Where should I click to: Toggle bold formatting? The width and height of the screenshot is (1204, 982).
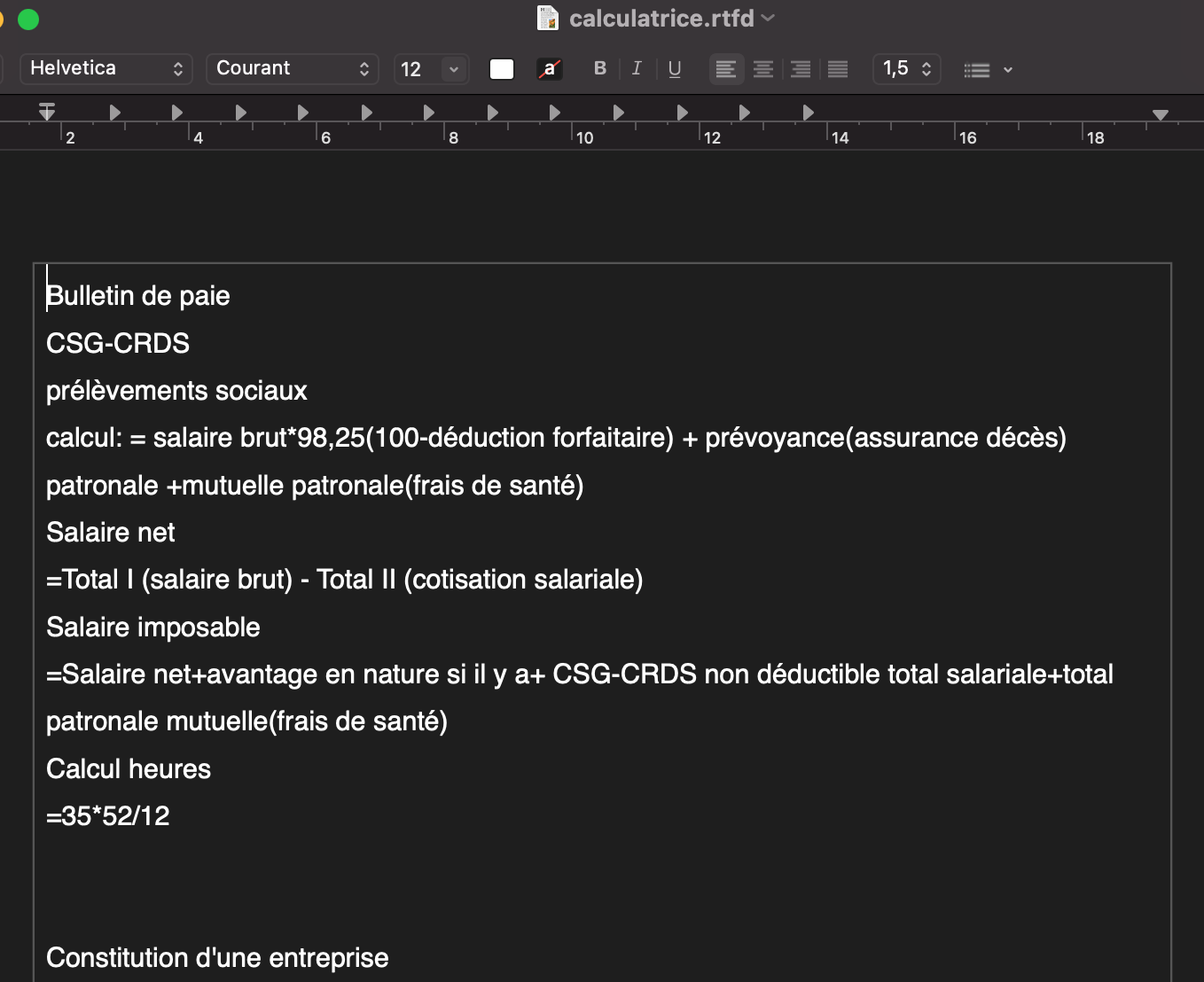pyautogui.click(x=600, y=68)
